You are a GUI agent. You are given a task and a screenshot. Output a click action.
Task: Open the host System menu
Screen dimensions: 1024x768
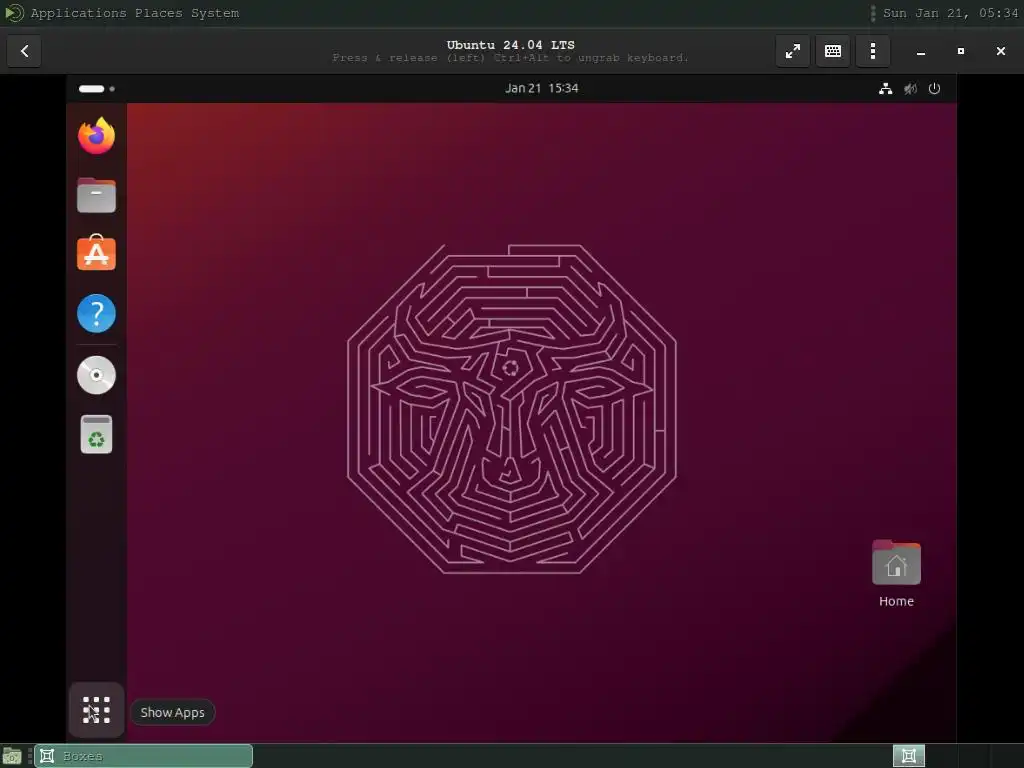(215, 13)
